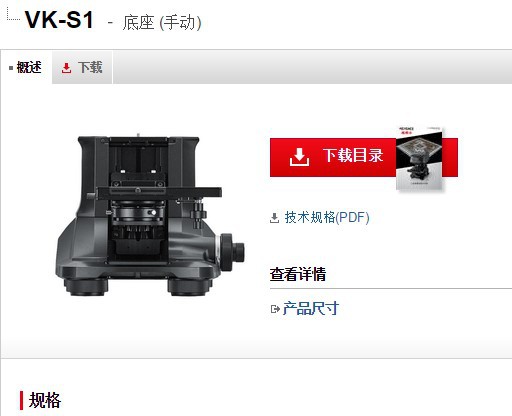Click the small download icon beside 技术规格
This screenshot has height=416, width=512.
pyautogui.click(x=274, y=218)
